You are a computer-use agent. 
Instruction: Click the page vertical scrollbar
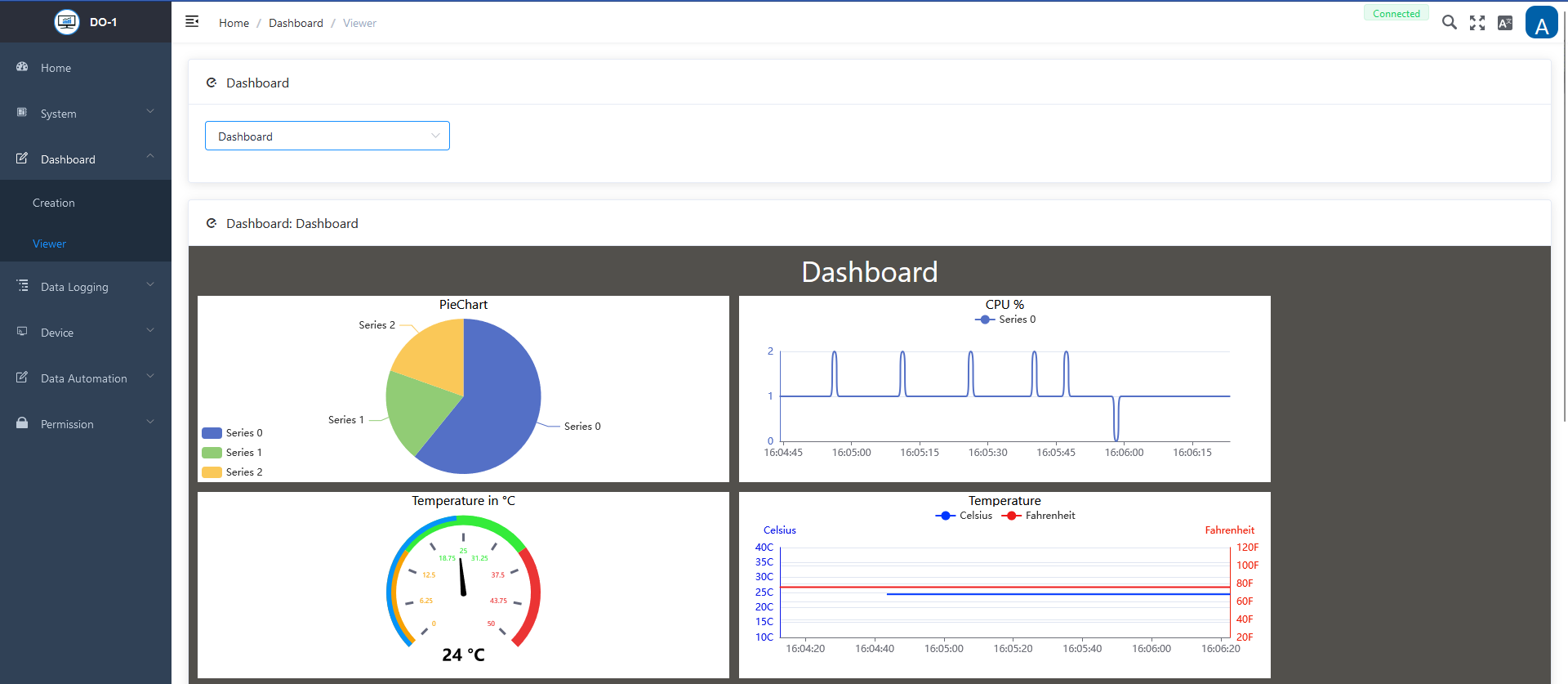click(1563, 245)
